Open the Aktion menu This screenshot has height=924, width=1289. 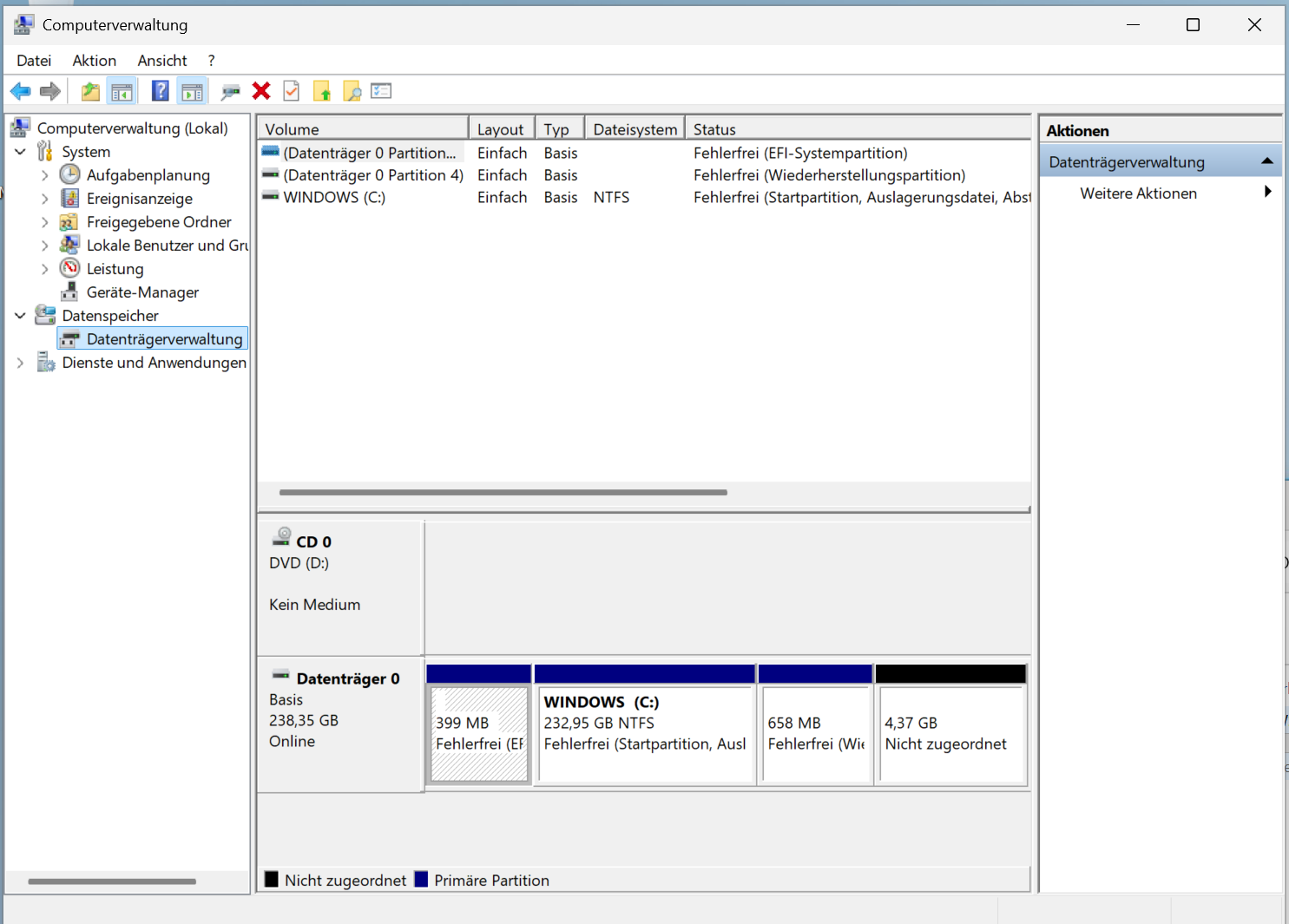94,61
